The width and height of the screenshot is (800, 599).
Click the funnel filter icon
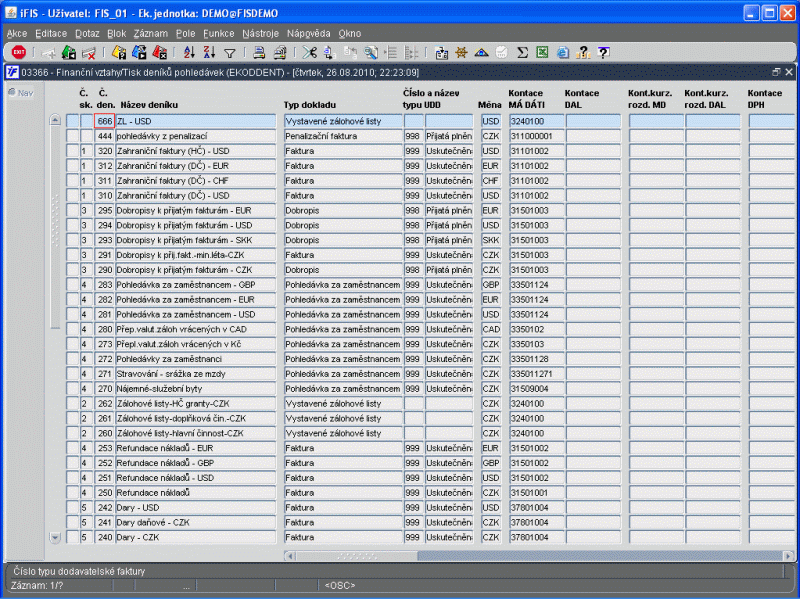(230, 53)
